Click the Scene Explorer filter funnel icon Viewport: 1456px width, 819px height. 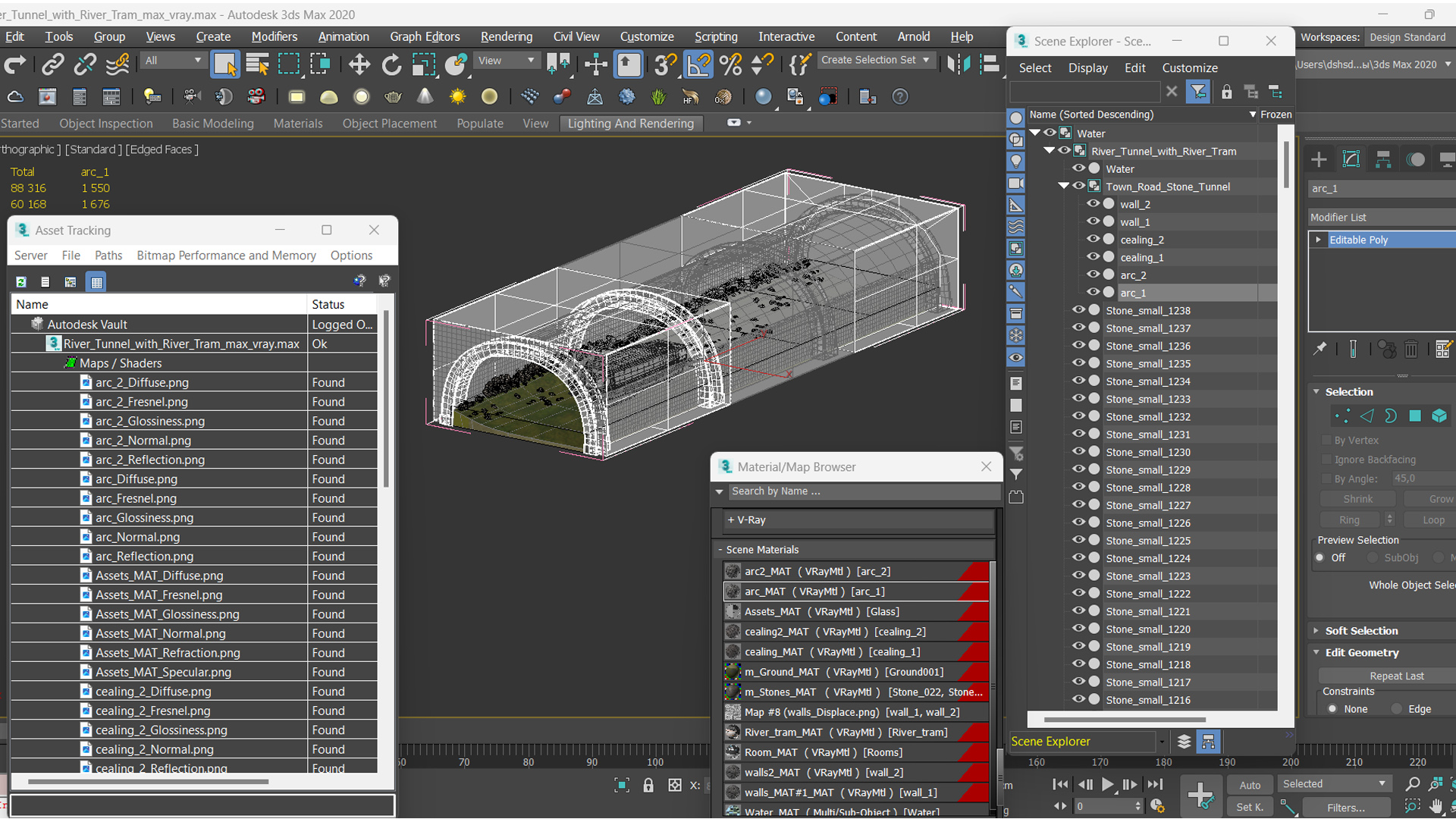(1198, 92)
